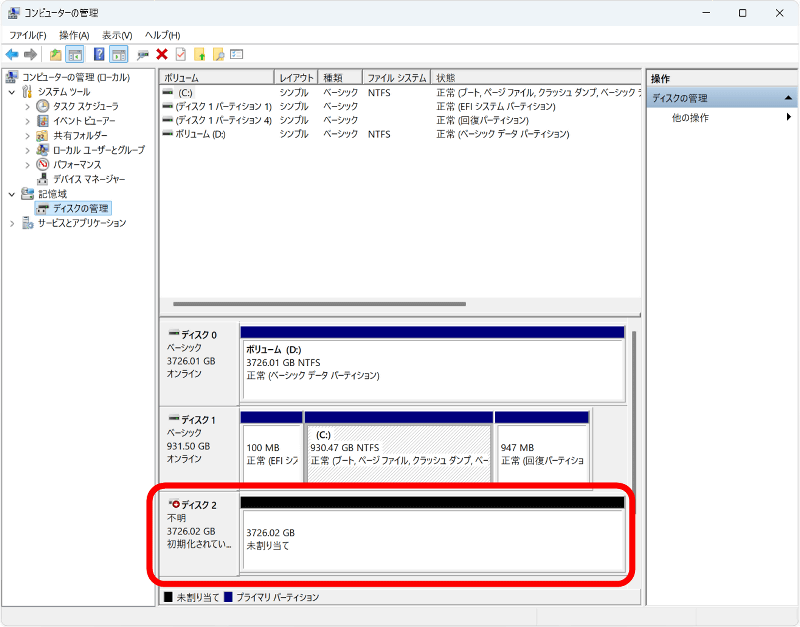The height and width of the screenshot is (627, 800).
Task: Sort by the レイアウト column header
Action: [x=296, y=78]
